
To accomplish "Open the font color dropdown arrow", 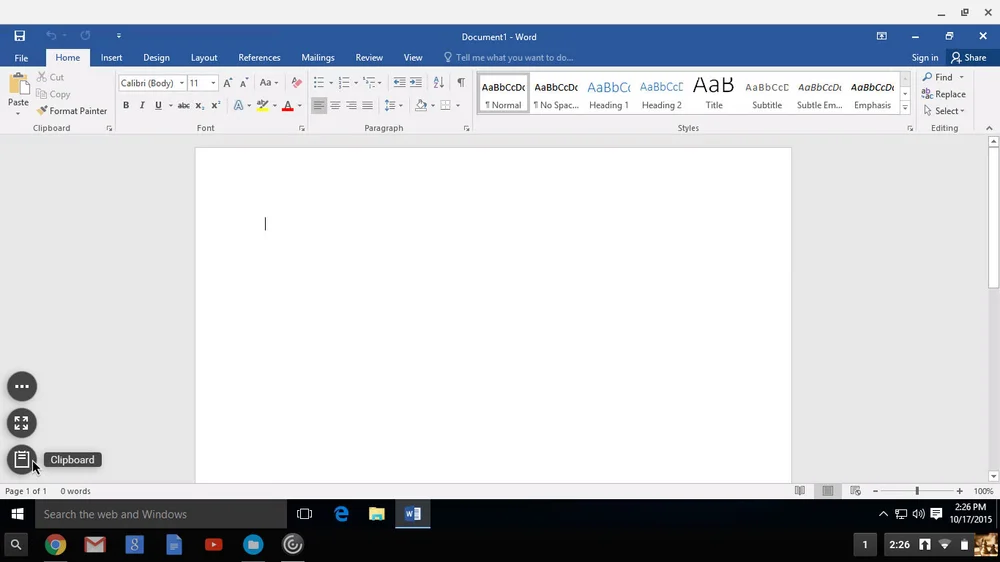I will click(x=300, y=106).
